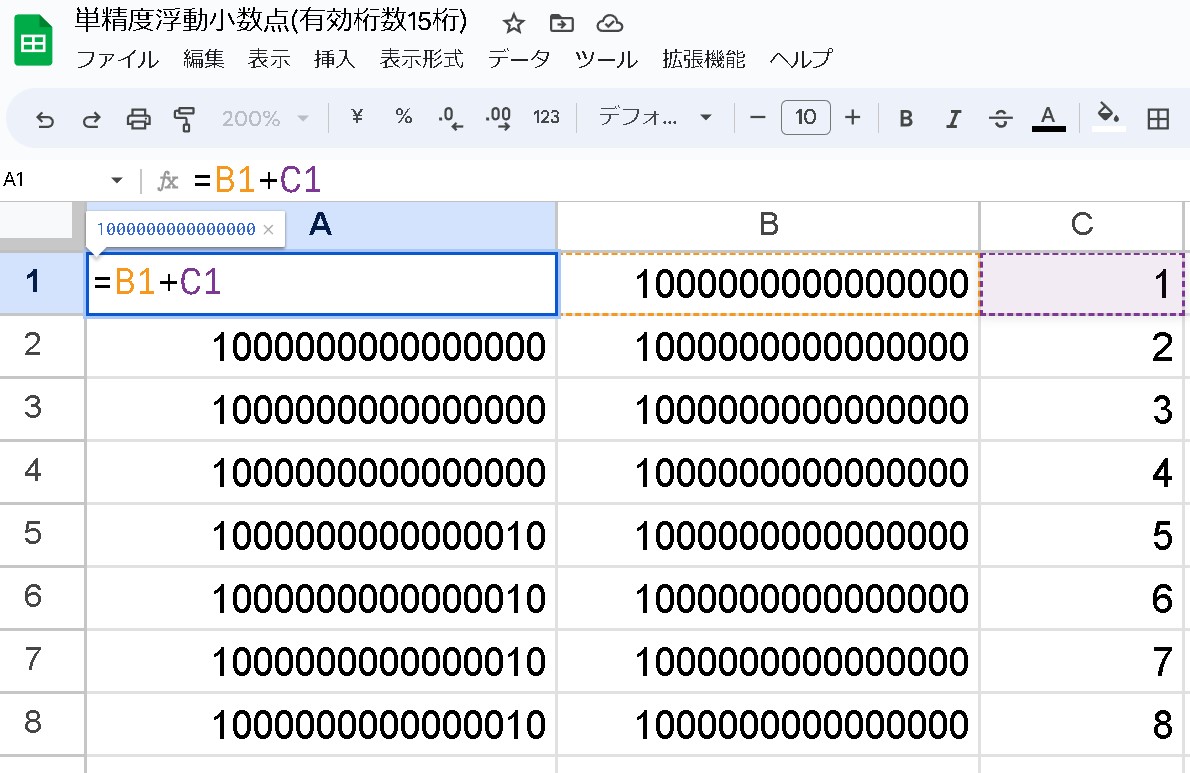Toggle strikethrough formatting

click(1000, 117)
